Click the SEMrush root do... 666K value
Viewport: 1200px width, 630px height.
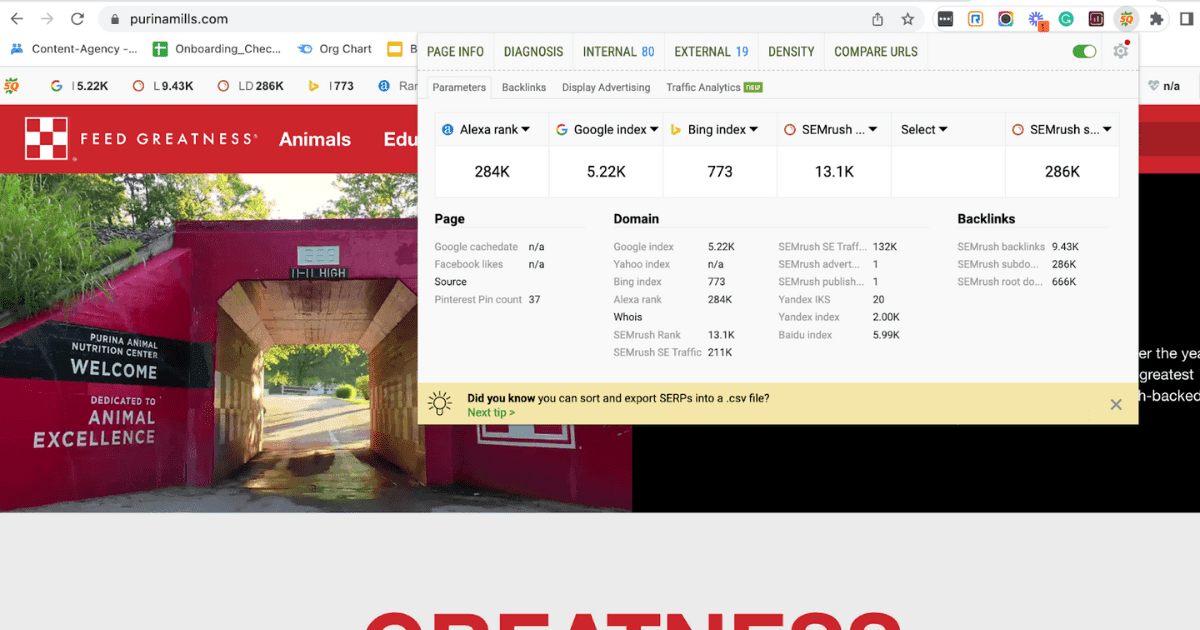coord(1064,282)
